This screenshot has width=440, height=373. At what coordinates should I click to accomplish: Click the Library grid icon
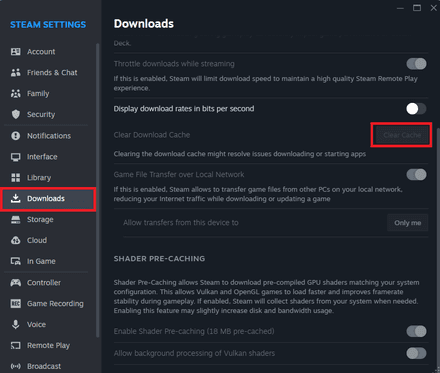pos(16,178)
